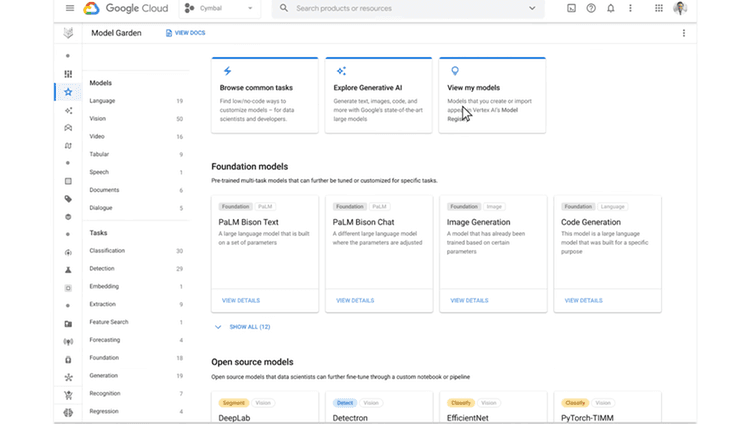Click the PaLM Bison Text card title

(248, 222)
